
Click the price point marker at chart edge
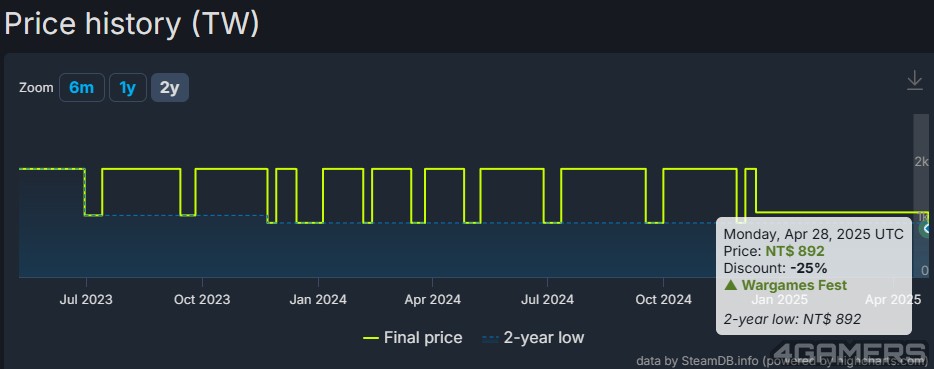[x=927, y=228]
